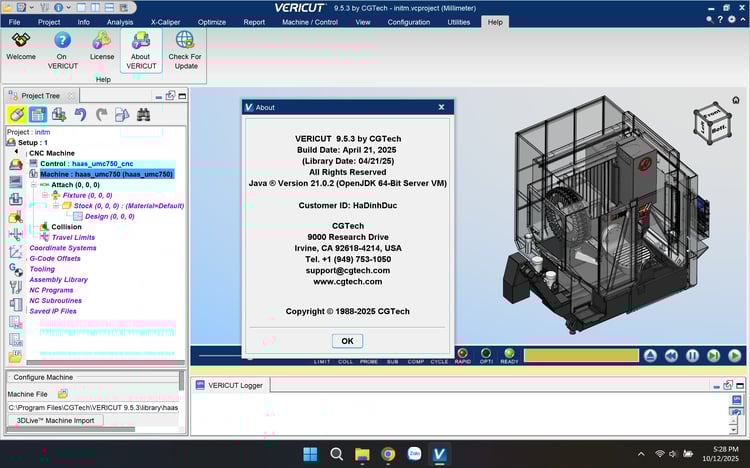Viewport: 750px width, 468px height.
Task: Click Single Step playback button
Action: 714,356
